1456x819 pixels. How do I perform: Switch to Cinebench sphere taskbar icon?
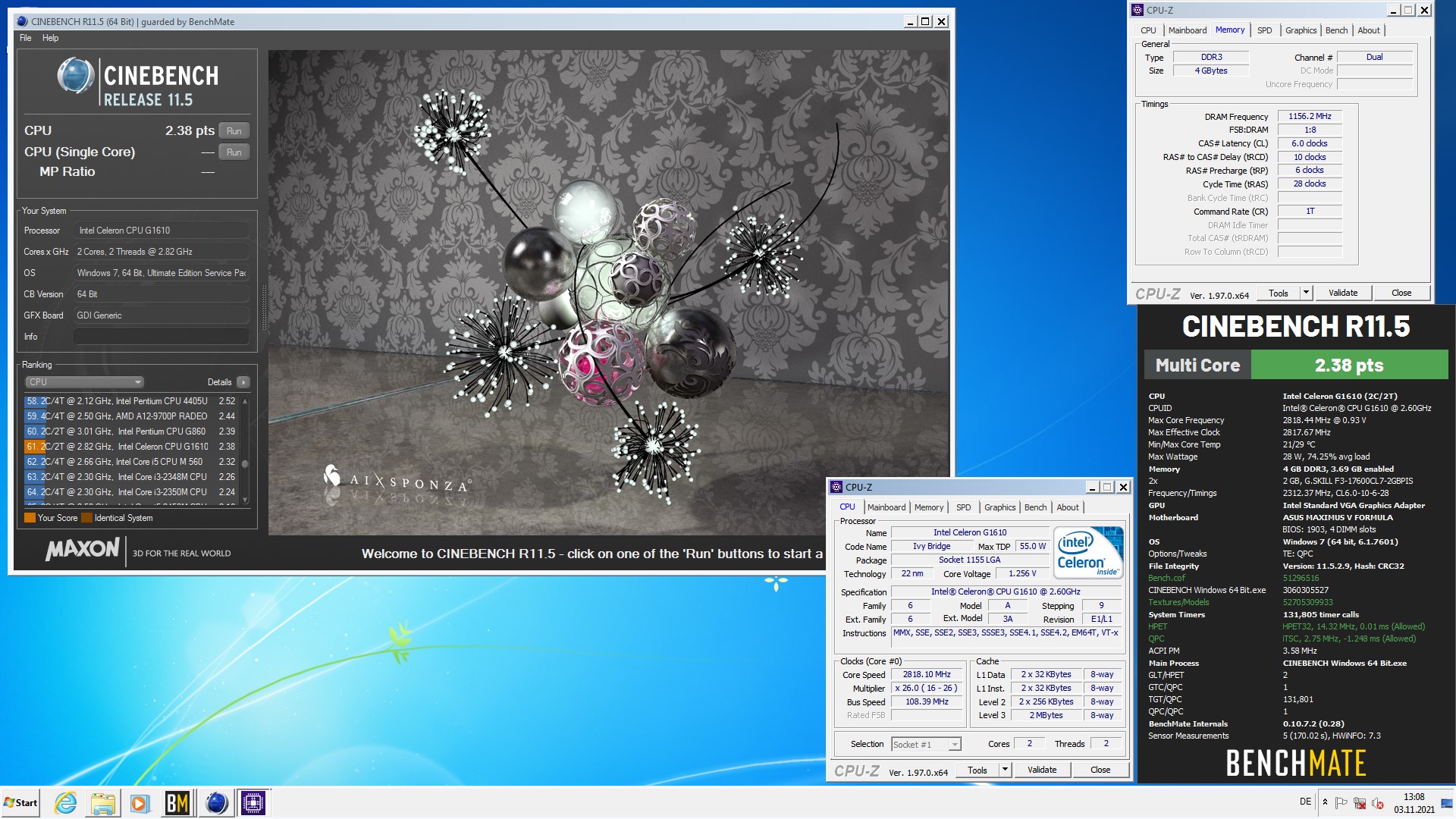pos(217,802)
